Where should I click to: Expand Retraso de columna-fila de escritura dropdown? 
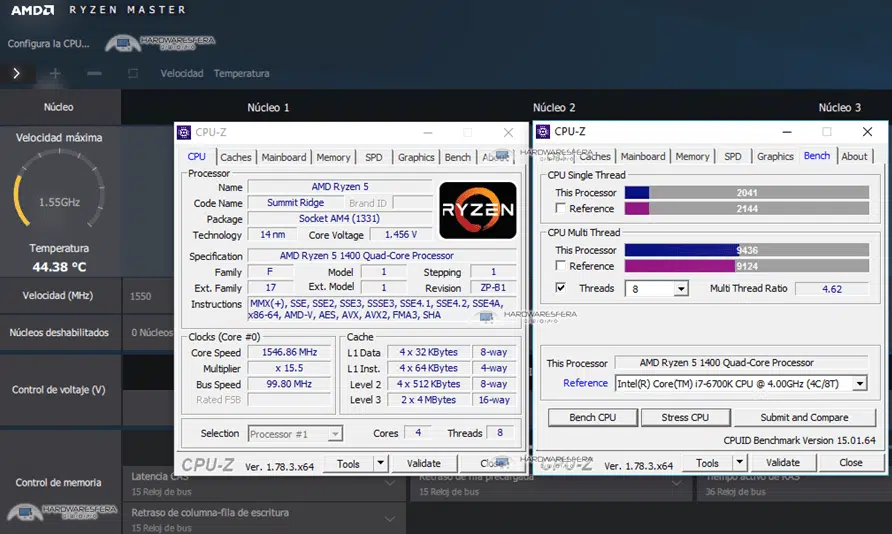point(390,519)
